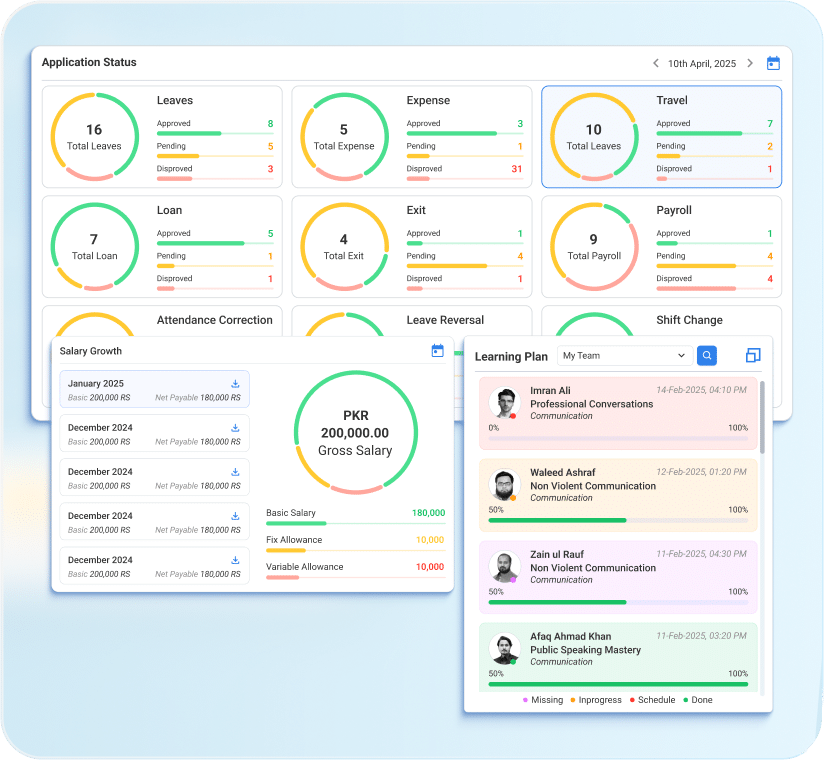This screenshot has width=824, height=760.
Task: Click the 16 Total Leaves donut chart
Action: coord(94,137)
